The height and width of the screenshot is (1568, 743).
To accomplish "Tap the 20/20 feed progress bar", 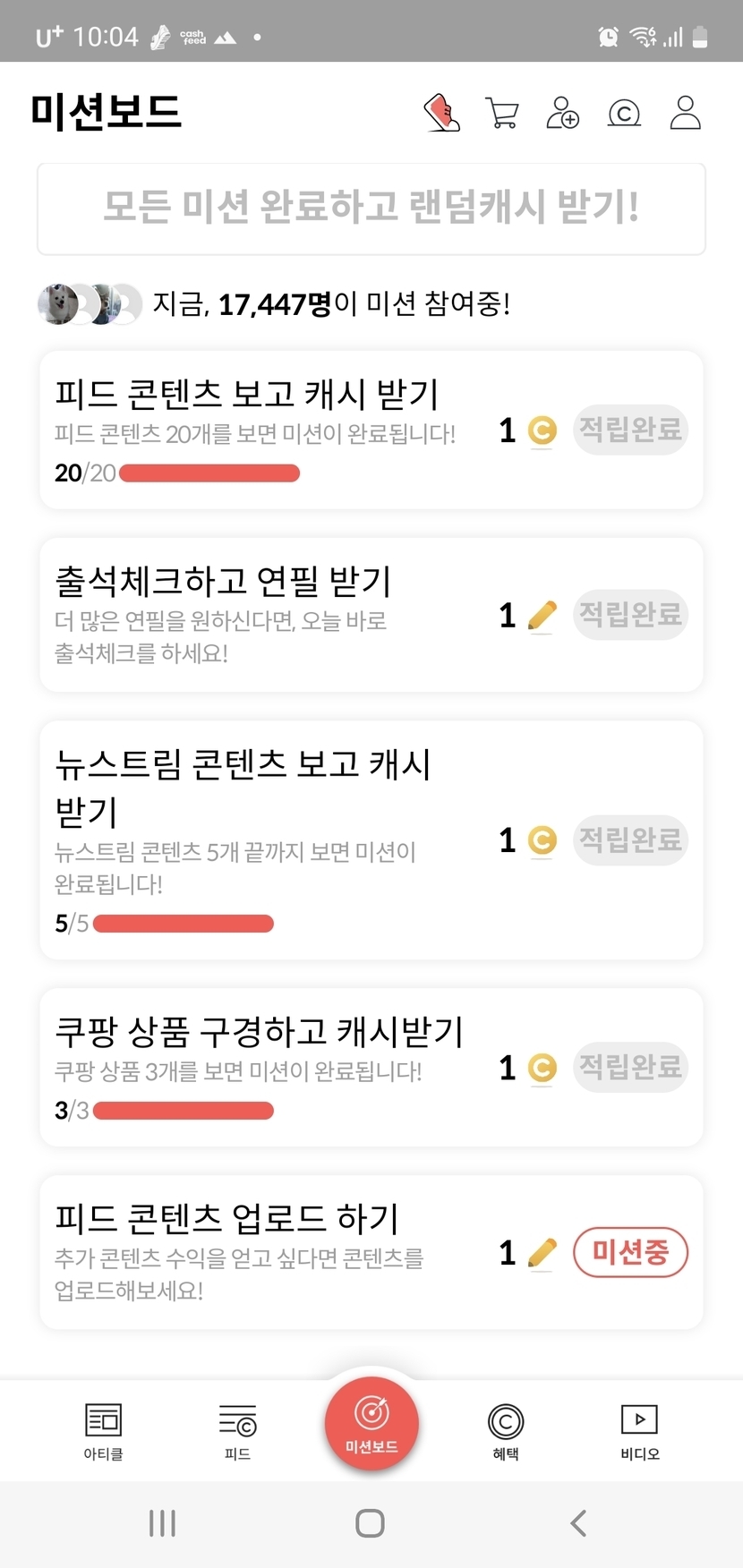I will point(209,473).
